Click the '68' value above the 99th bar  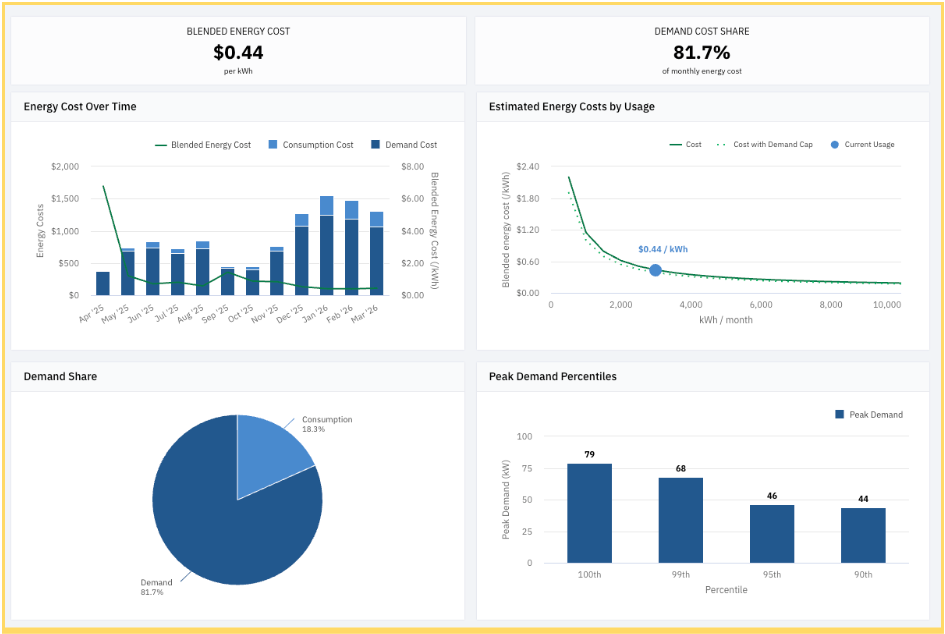(680, 468)
